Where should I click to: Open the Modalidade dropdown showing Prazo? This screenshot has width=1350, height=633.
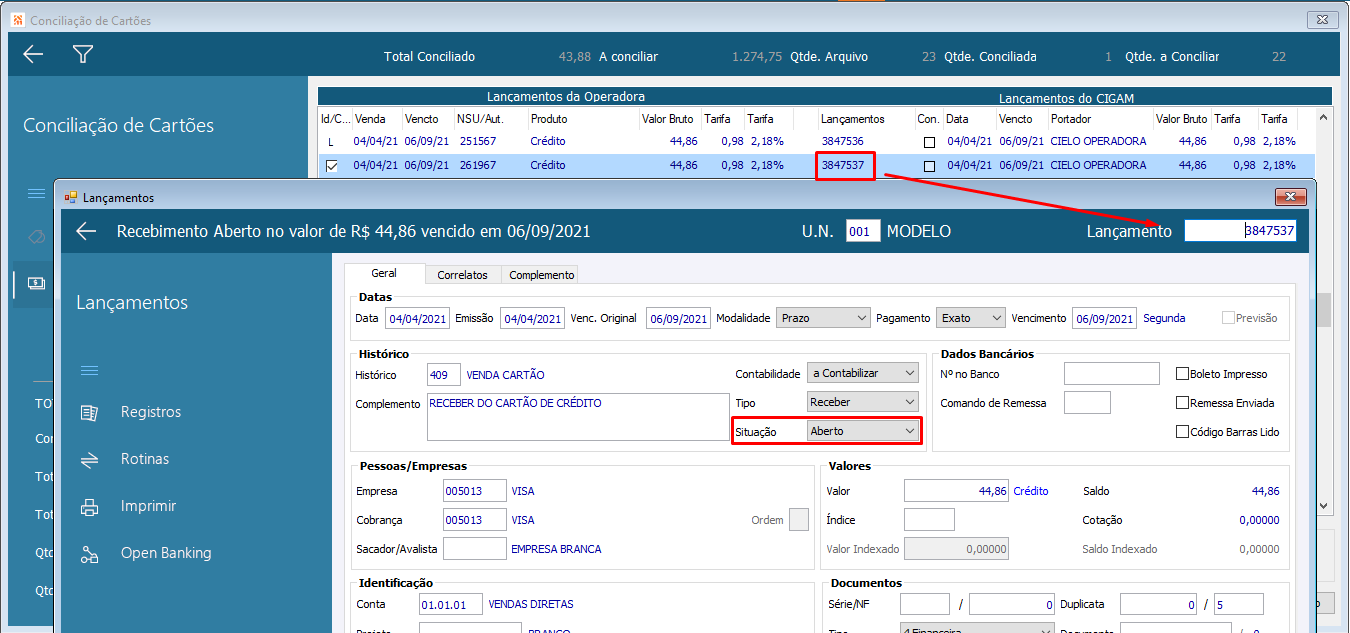(x=824, y=318)
